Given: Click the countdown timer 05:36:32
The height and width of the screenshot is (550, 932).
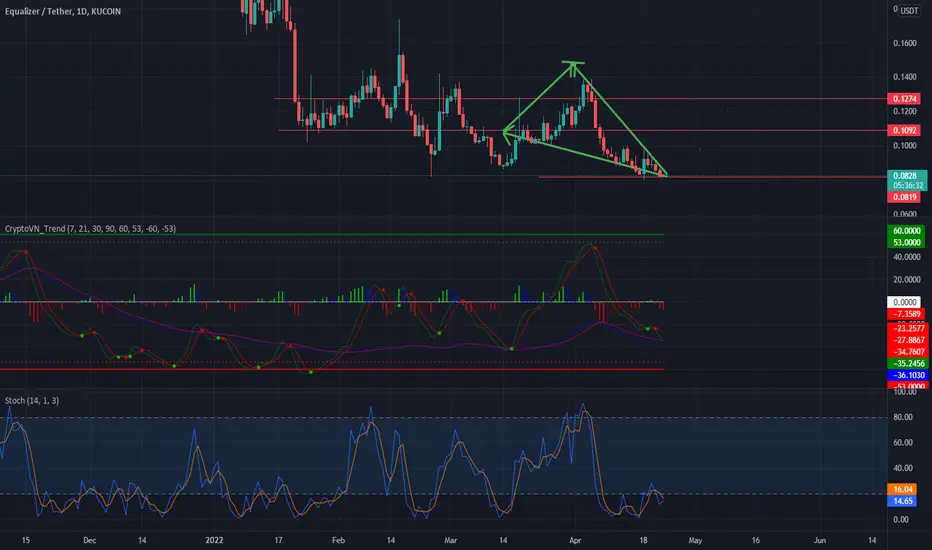Looking at the screenshot, I should [908, 186].
